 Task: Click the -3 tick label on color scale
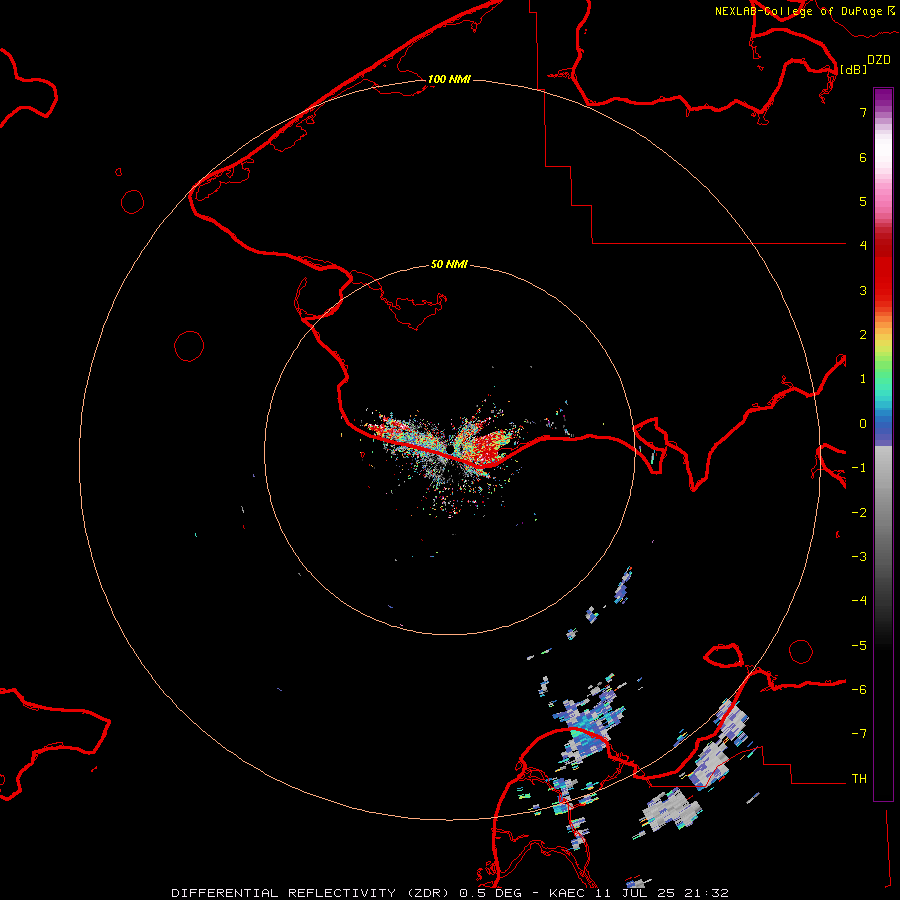(859, 556)
